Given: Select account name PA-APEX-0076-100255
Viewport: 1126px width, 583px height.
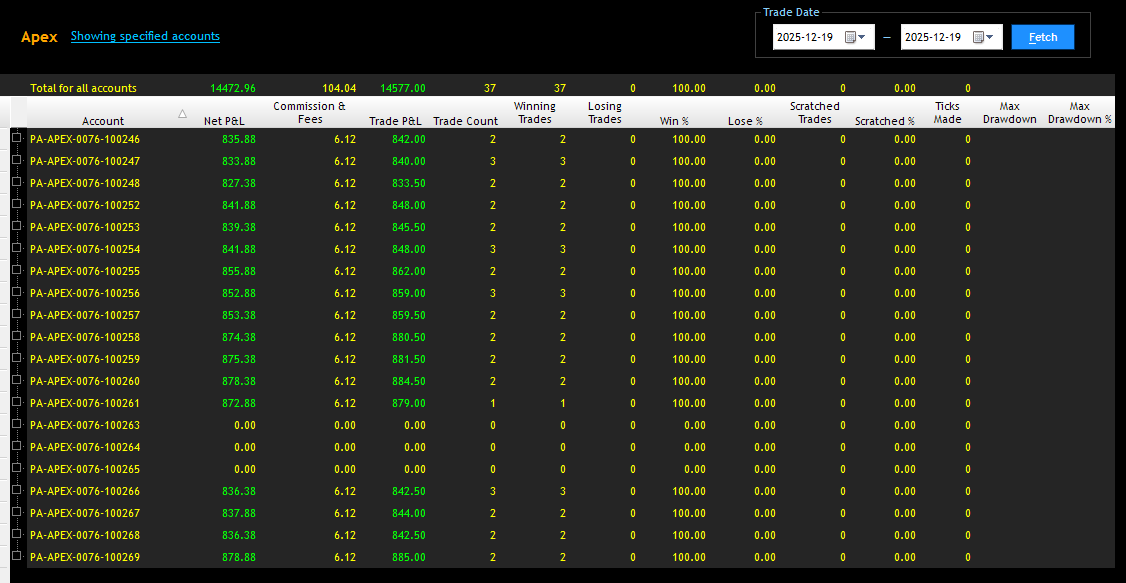Looking at the screenshot, I should coord(85,271).
